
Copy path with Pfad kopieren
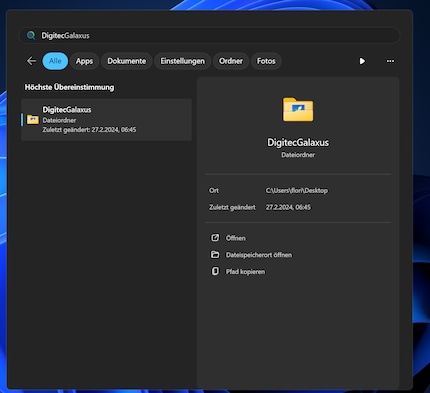click(x=245, y=272)
